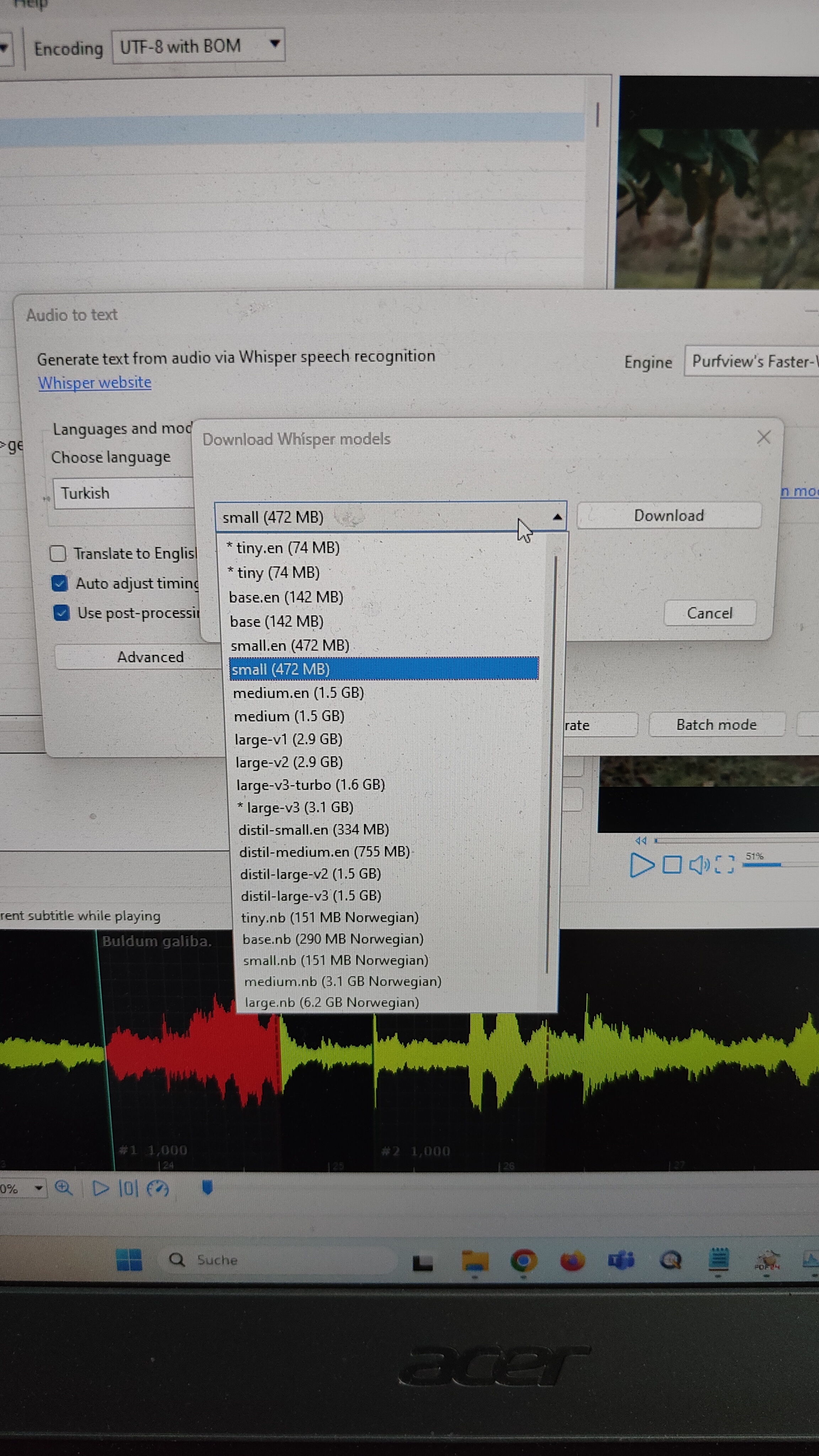
Task: Launch Firefox from the taskbar
Action: pyautogui.click(x=572, y=1260)
